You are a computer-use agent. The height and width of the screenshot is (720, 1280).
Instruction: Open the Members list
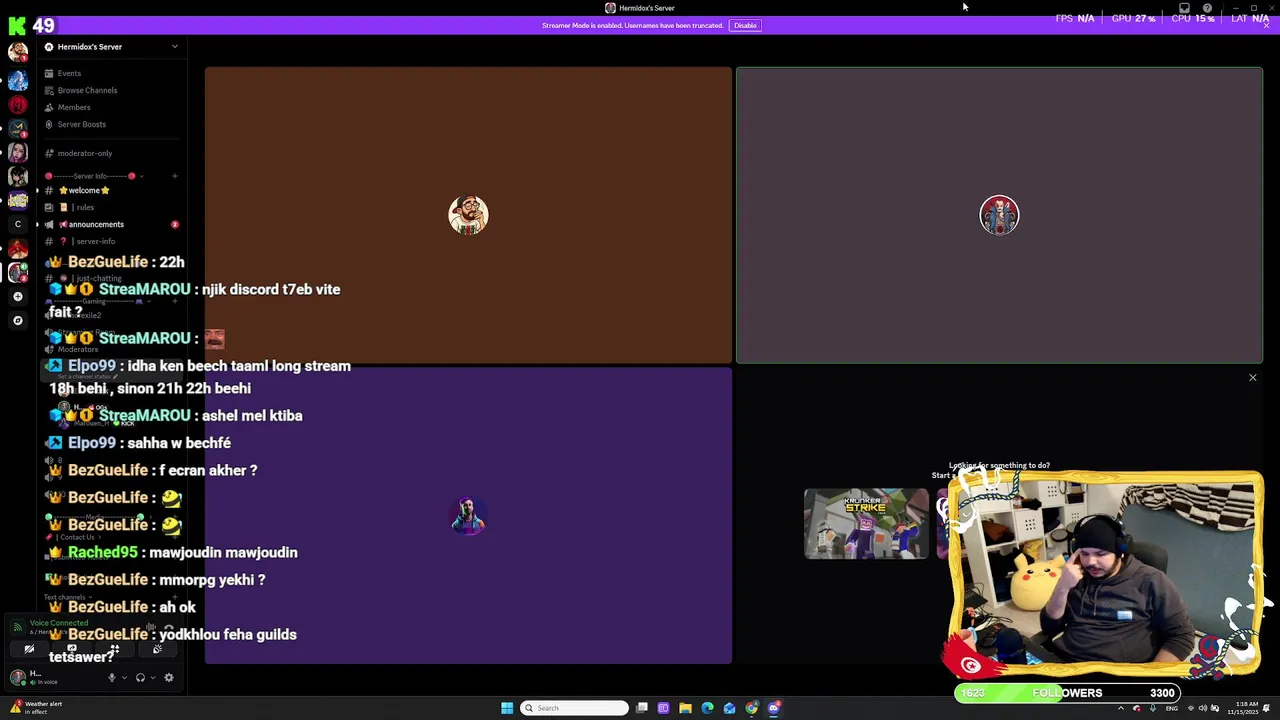74,107
